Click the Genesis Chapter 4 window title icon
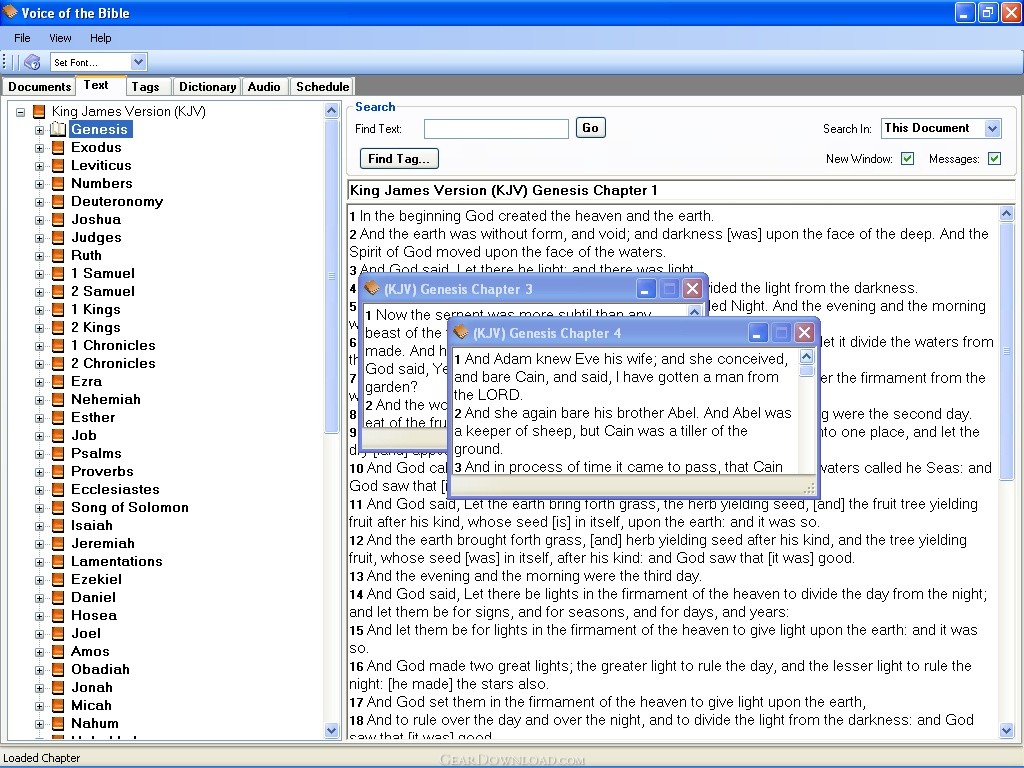The image size is (1024, 768). [461, 332]
